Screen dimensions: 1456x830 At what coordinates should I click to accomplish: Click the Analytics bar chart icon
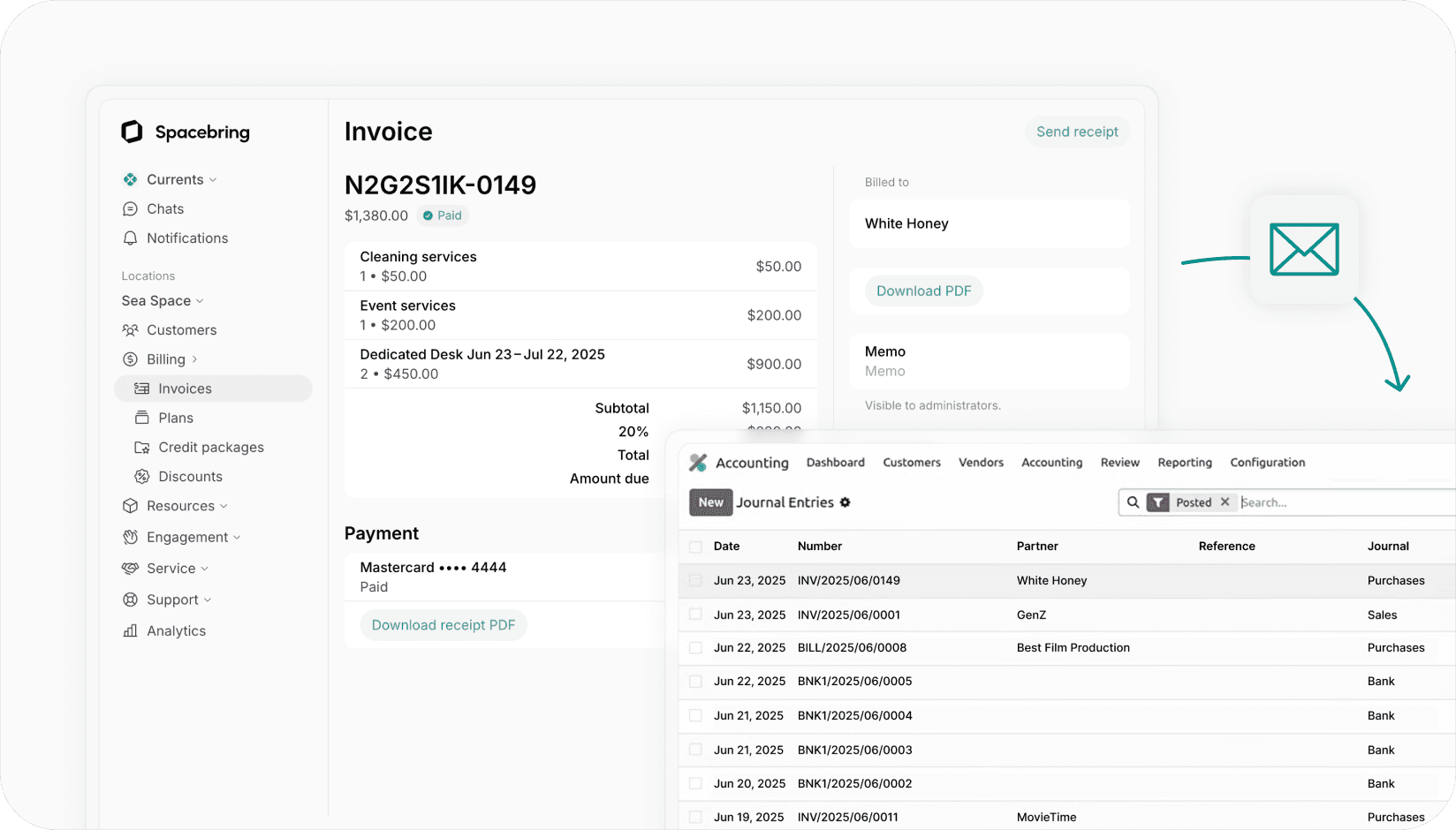[x=130, y=631]
